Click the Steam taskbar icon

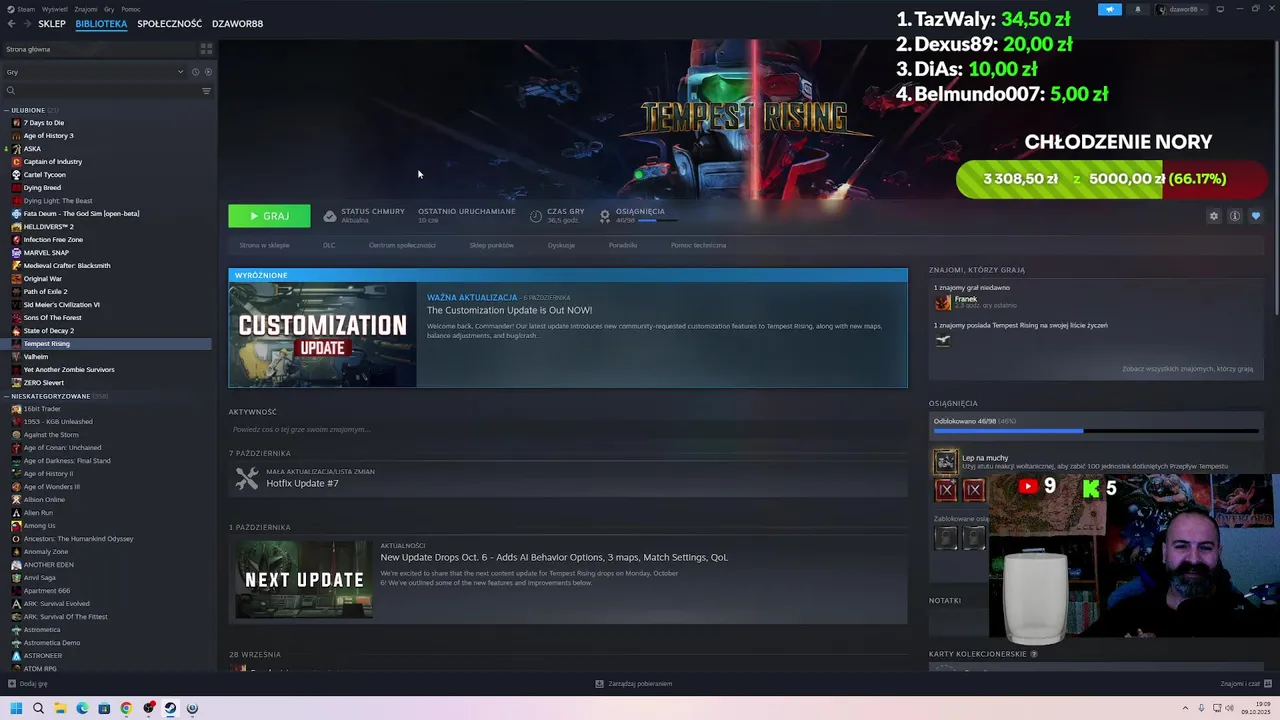click(x=170, y=708)
